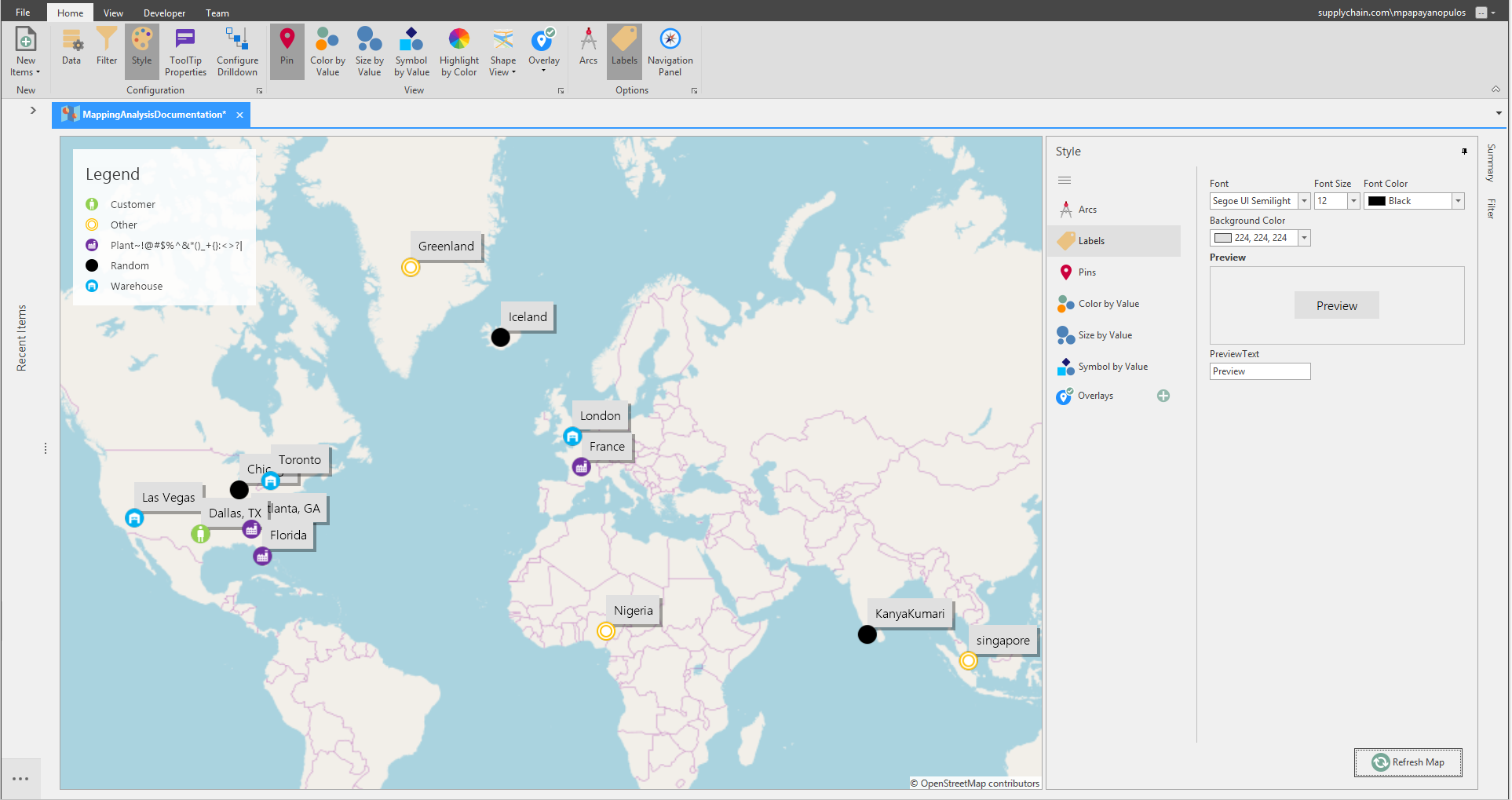Viewport: 1512px width, 800px height.
Task: Expand the View group dialog launcher
Action: 561,91
